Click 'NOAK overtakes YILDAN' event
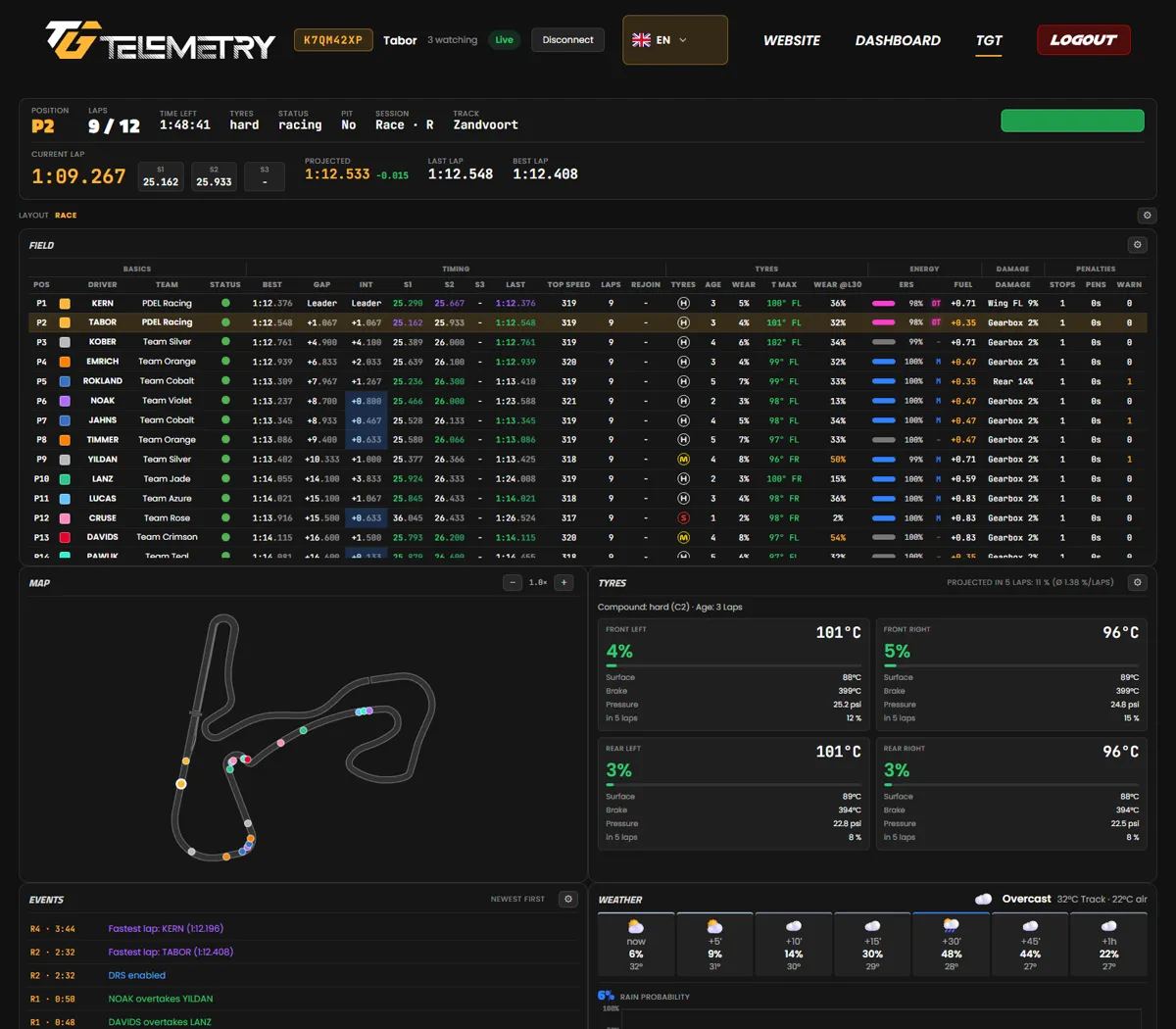 (161, 999)
